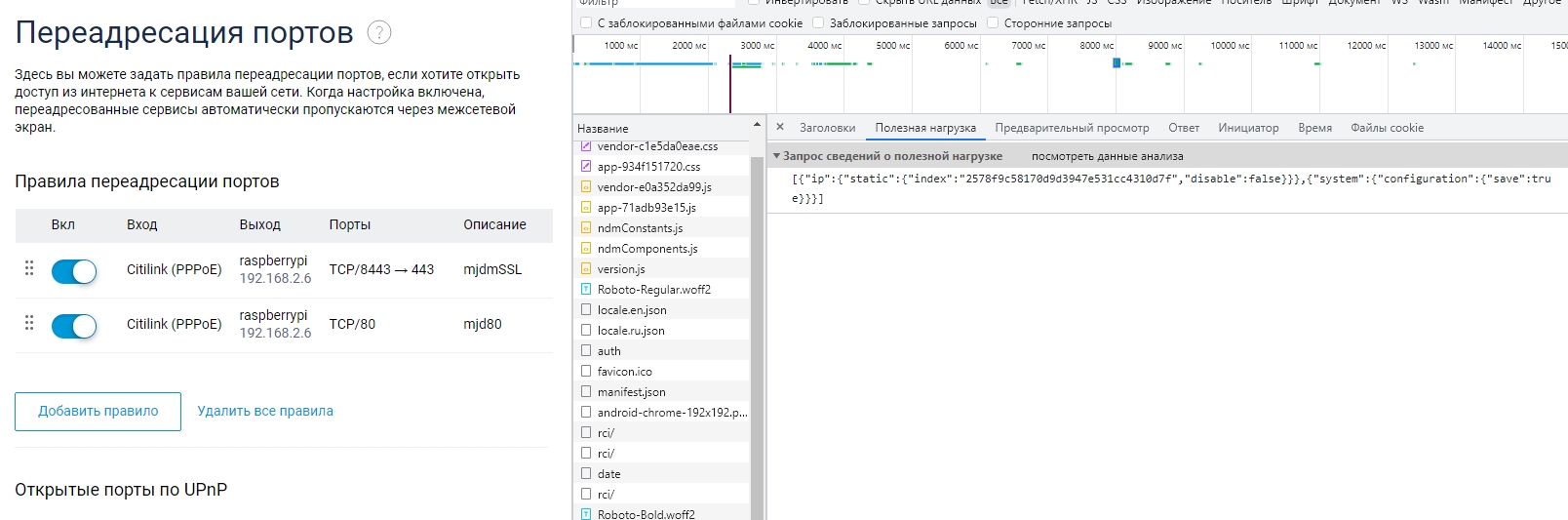Enable the blocked requests checkbox

[819, 23]
